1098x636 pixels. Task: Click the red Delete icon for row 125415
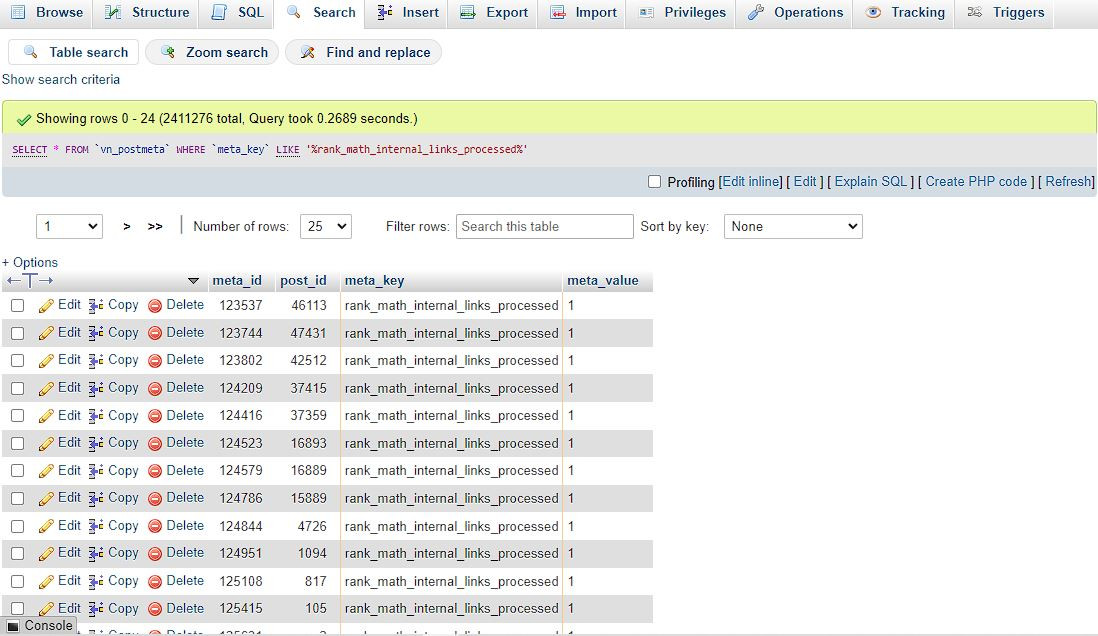click(155, 609)
